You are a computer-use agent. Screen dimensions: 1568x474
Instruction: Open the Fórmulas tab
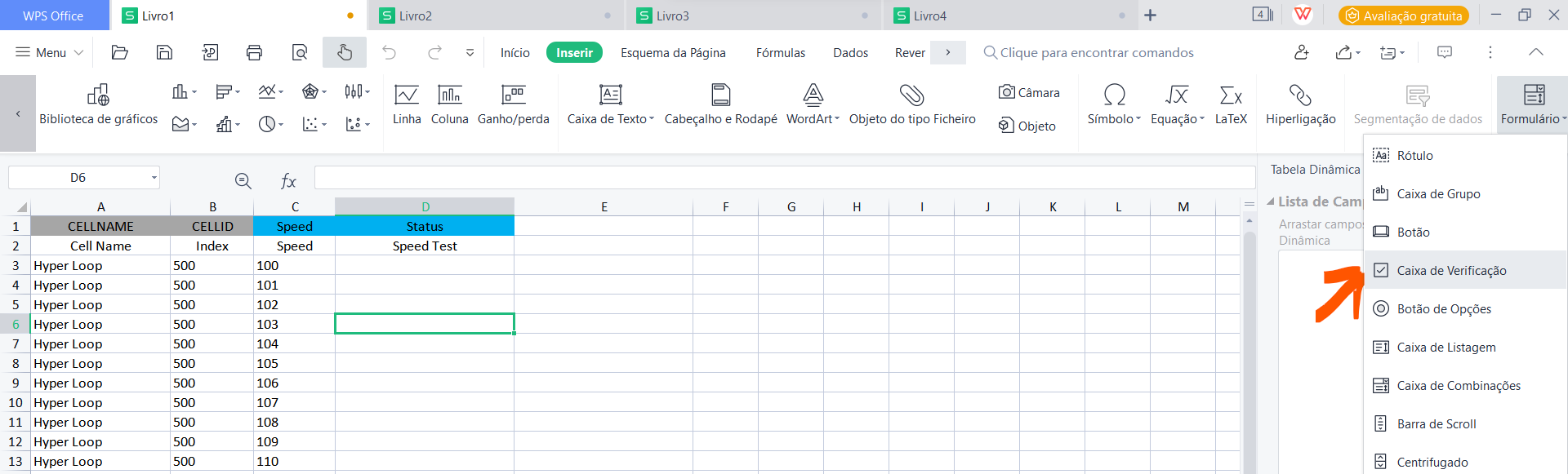coord(781,53)
